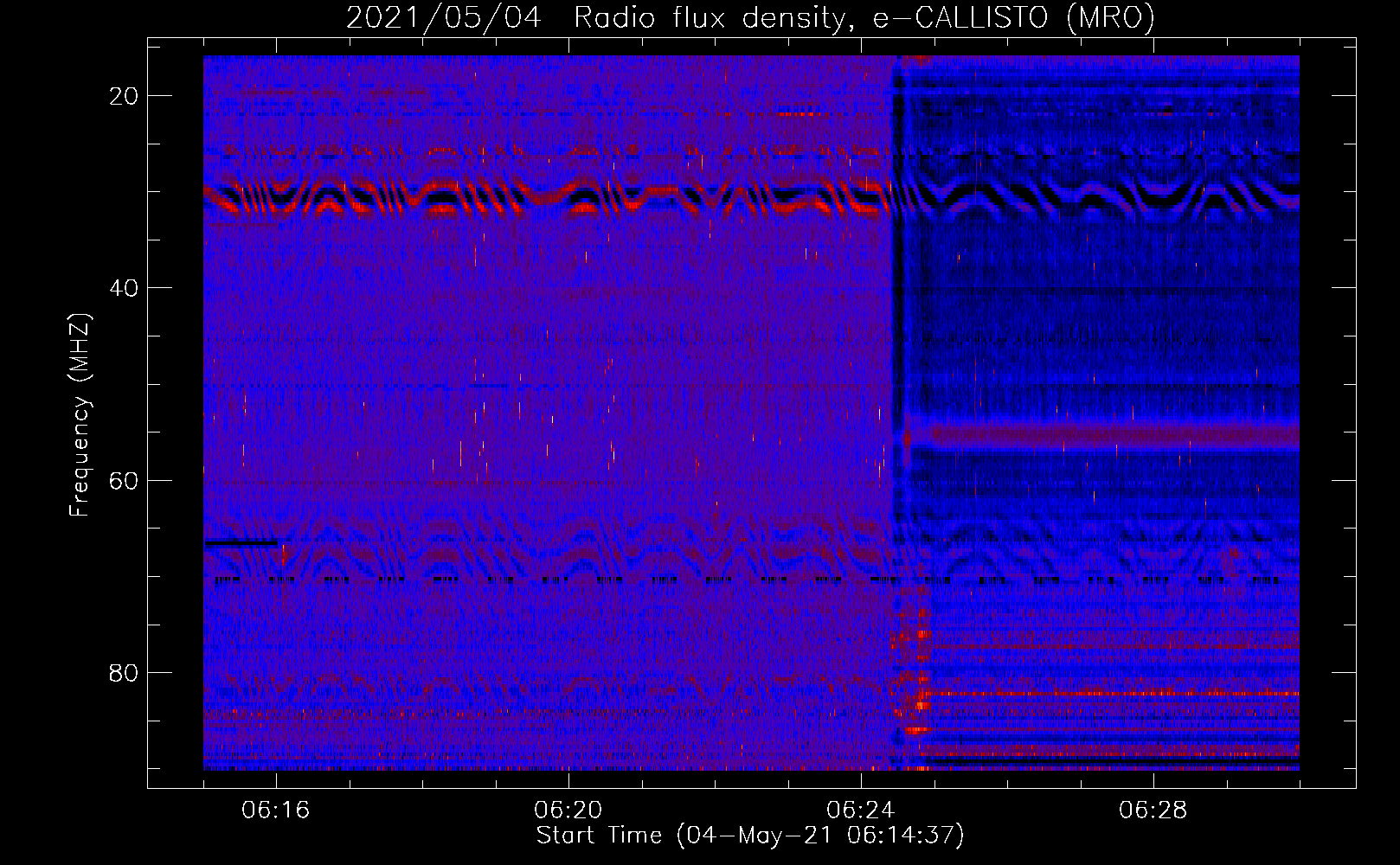Click the 06:20 time tick label

pyautogui.click(x=568, y=811)
